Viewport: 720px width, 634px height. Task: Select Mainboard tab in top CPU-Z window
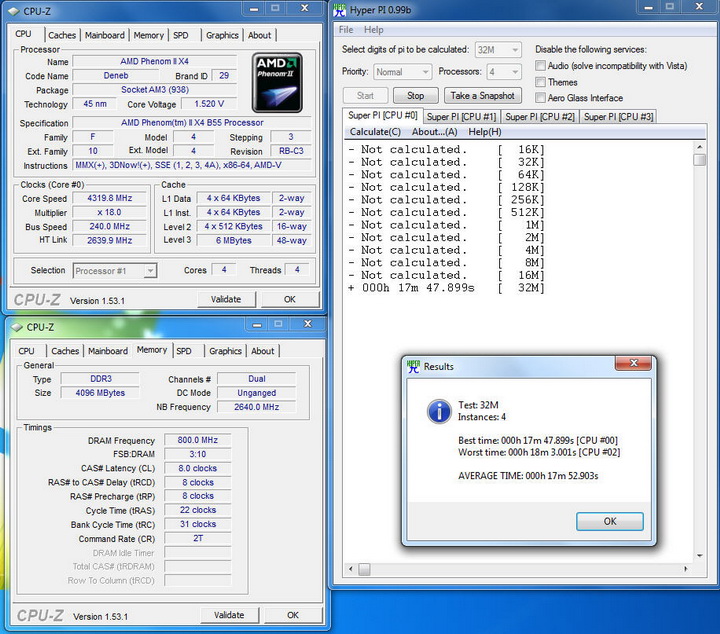[x=105, y=35]
